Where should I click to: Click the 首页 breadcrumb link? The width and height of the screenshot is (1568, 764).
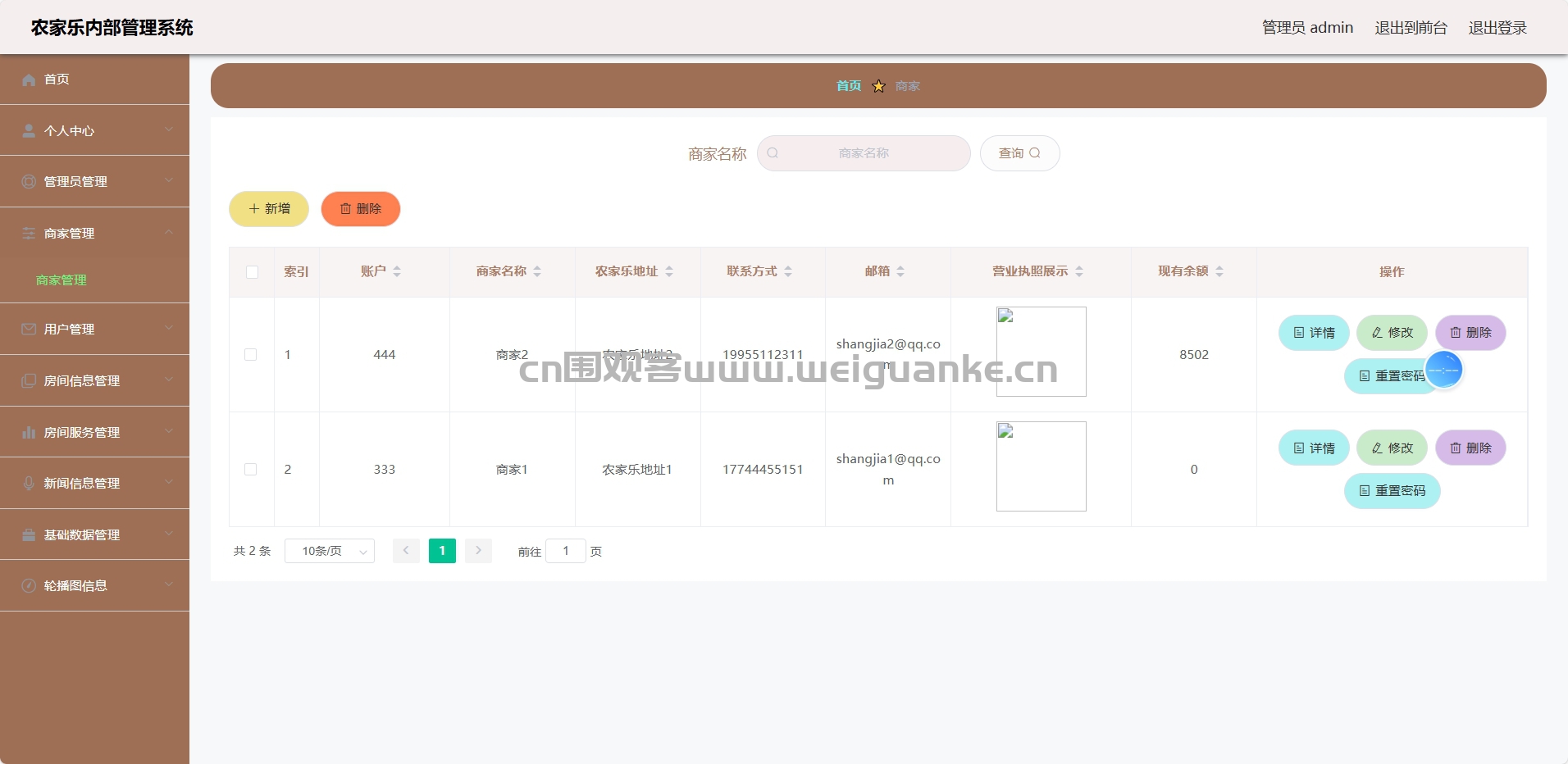click(849, 86)
